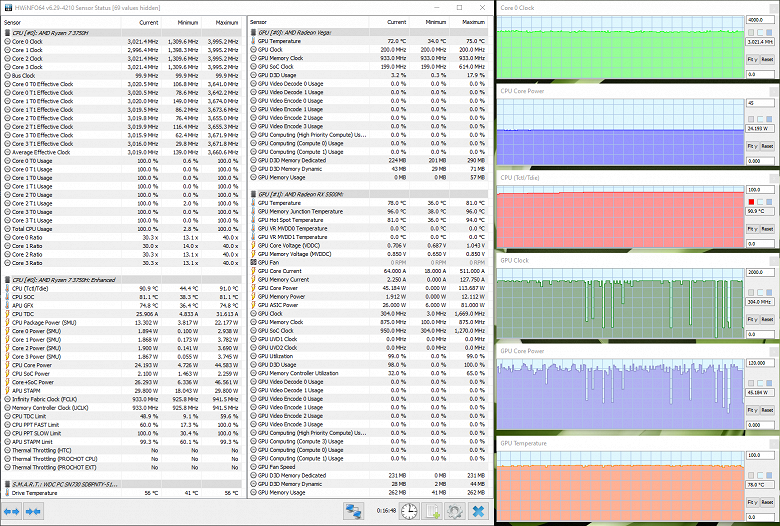Viewport: 780px width, 526px height.
Task: Click the gray swatch in Core 0 Clock graph
Action: click(751, 32)
